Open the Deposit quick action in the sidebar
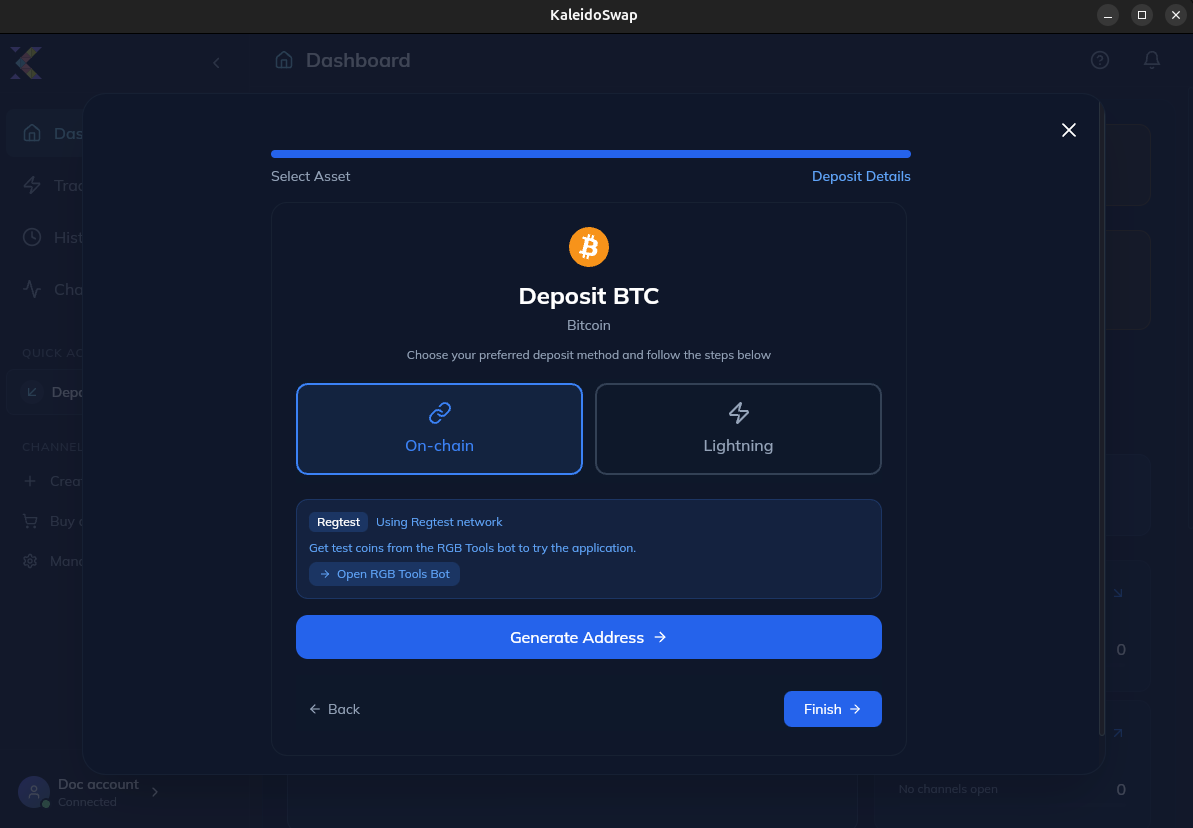1193x828 pixels. pyautogui.click(x=30, y=391)
